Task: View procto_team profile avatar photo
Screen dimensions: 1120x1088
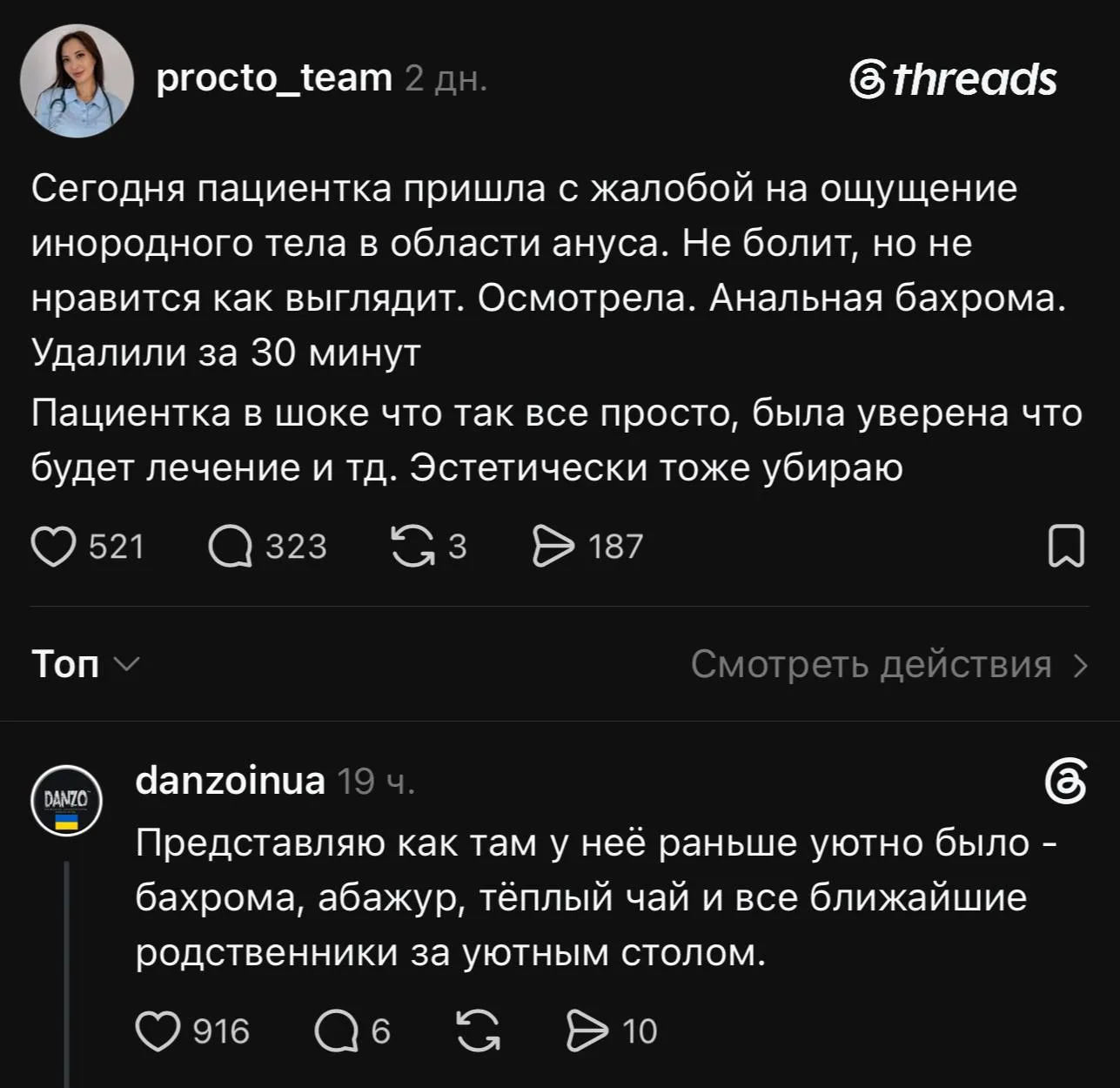Action: click(x=77, y=82)
